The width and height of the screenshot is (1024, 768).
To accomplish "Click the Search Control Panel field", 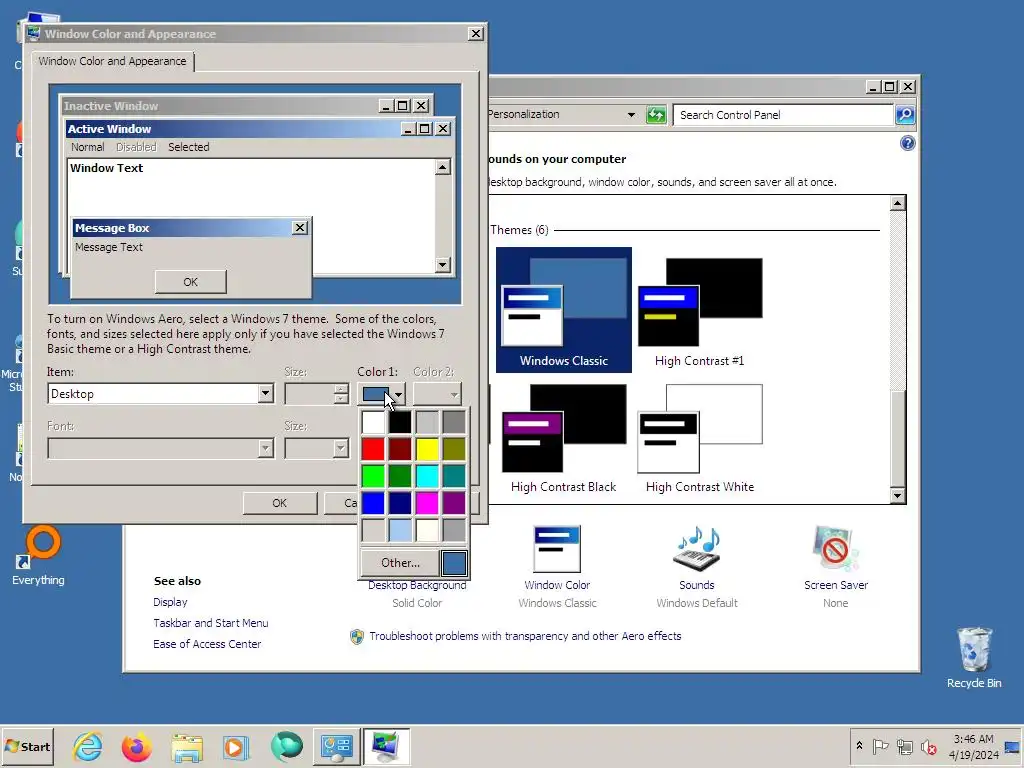I will coord(782,115).
